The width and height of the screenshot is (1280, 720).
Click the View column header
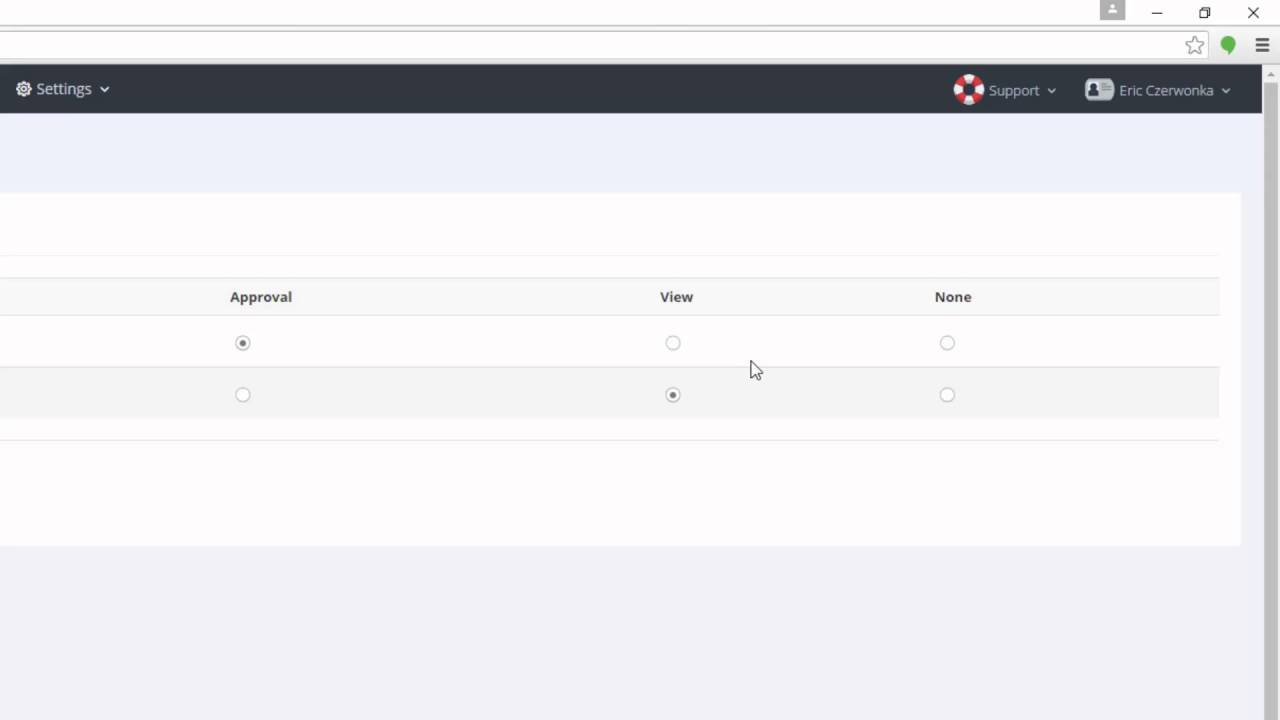[x=676, y=297]
